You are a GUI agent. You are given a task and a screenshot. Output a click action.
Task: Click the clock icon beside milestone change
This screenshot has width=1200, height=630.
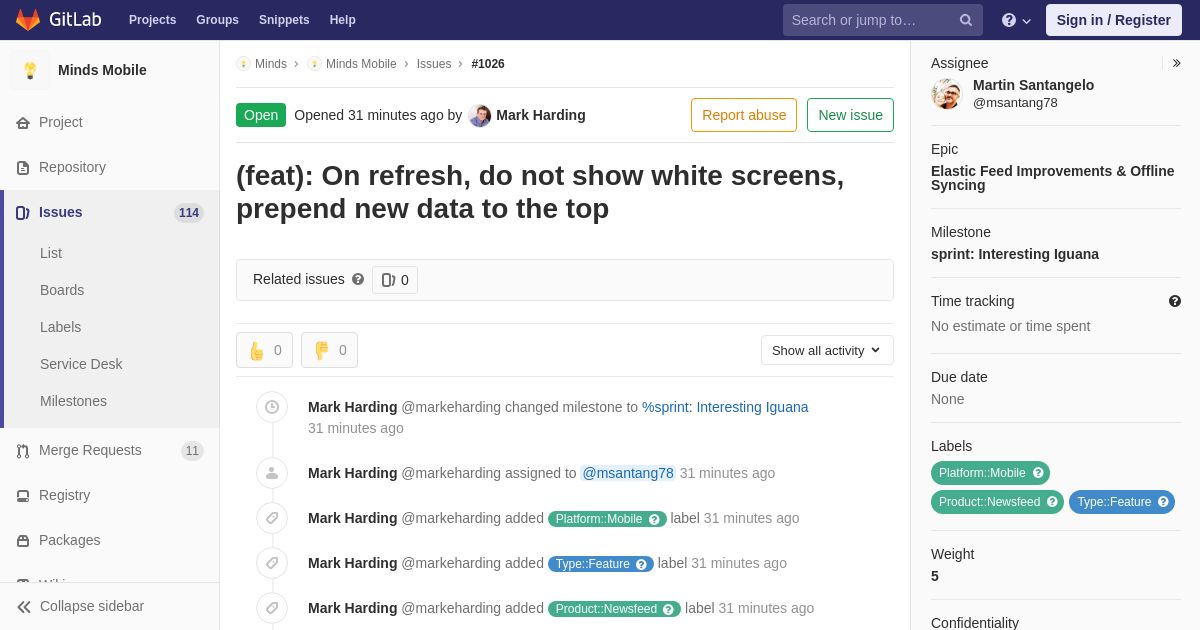[x=272, y=407]
